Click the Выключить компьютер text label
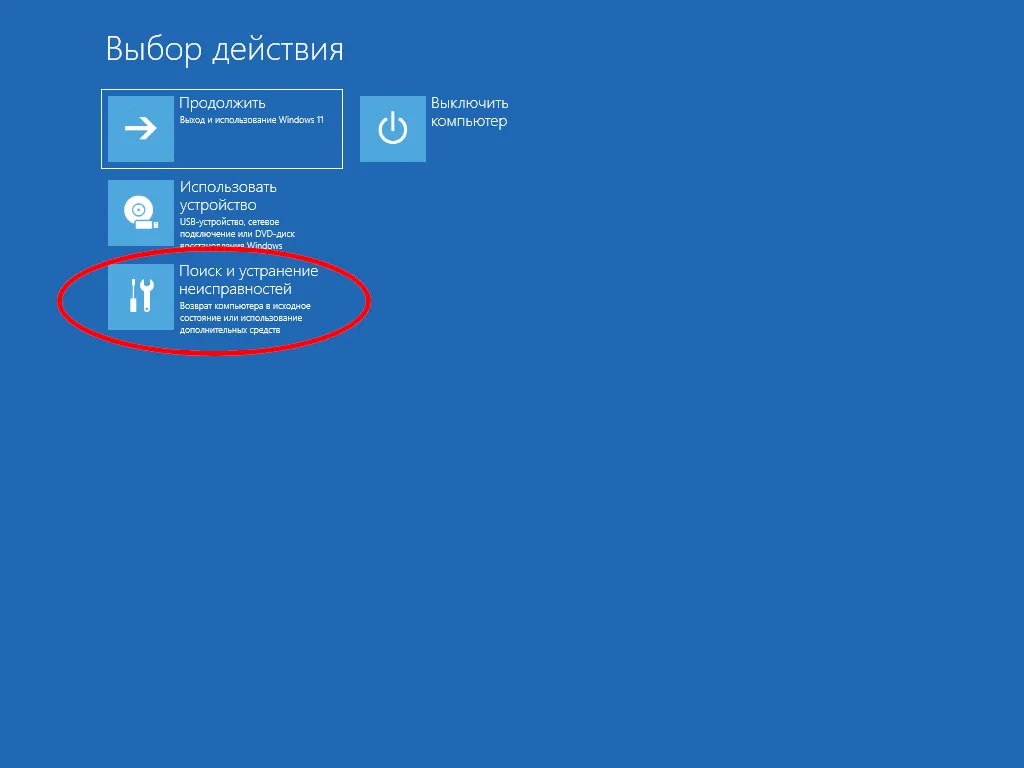This screenshot has height=768, width=1024. [469, 112]
